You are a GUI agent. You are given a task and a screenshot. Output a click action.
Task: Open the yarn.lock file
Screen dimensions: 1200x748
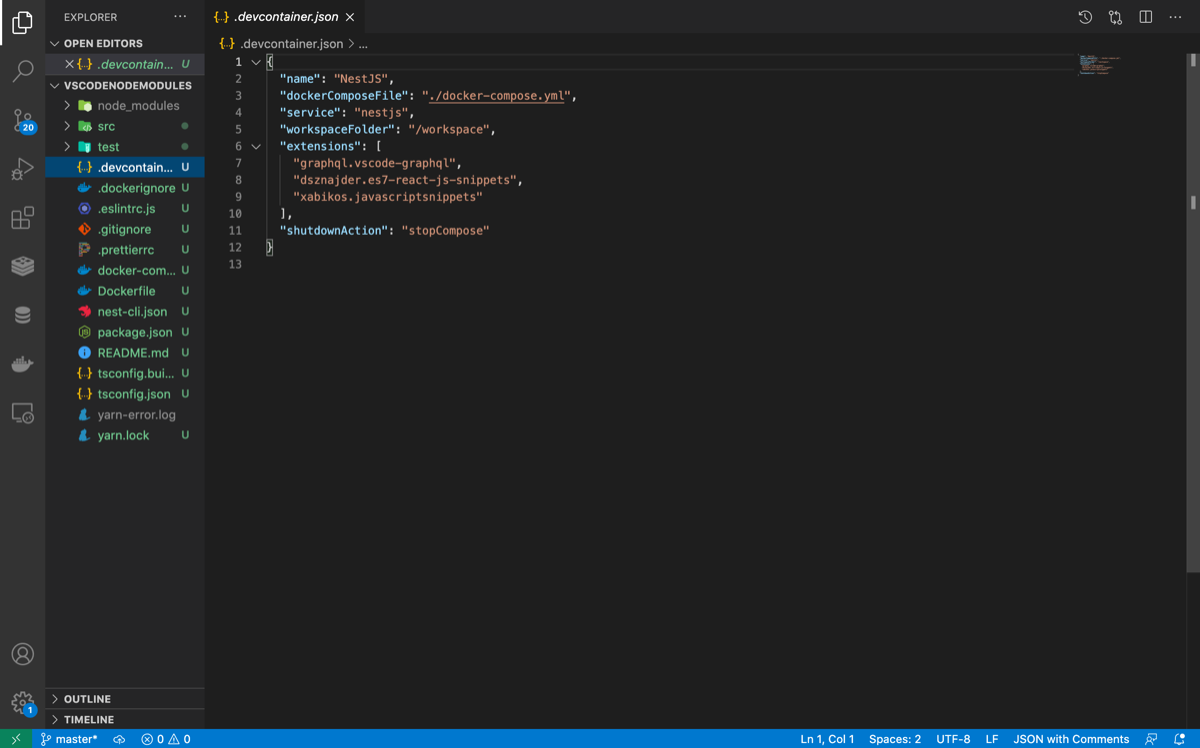(125, 435)
